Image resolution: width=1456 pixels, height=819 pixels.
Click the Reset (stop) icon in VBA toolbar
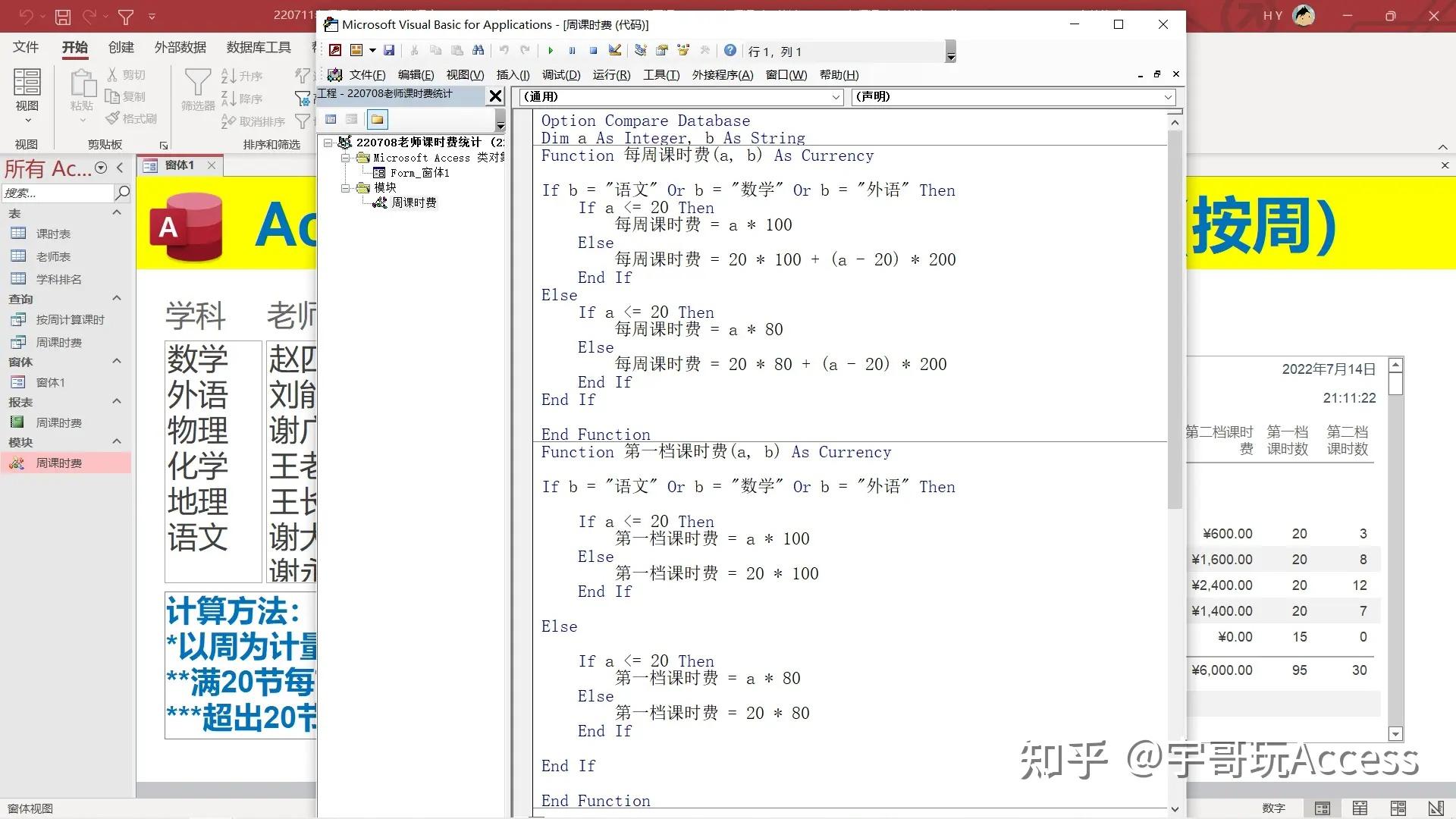594,51
